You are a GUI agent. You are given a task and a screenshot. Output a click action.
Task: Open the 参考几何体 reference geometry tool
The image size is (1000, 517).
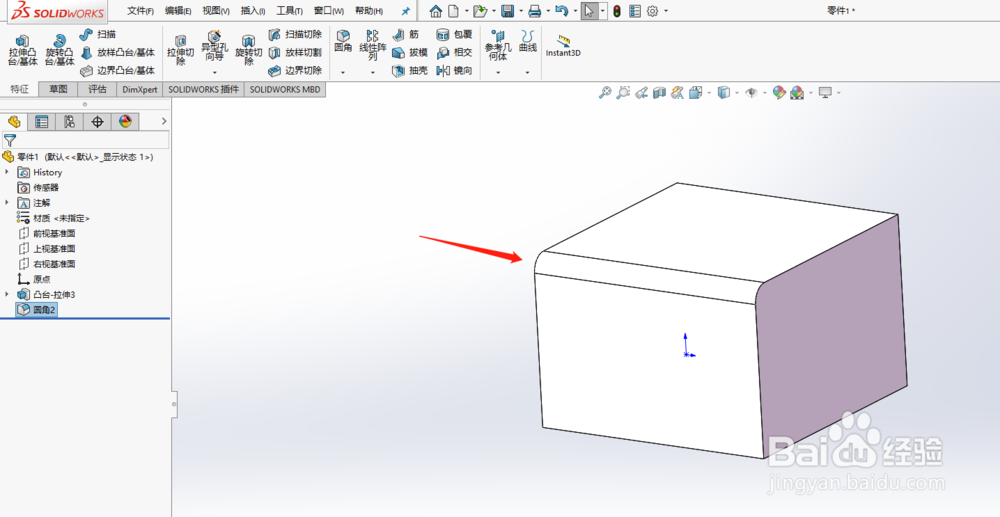pyautogui.click(x=498, y=46)
